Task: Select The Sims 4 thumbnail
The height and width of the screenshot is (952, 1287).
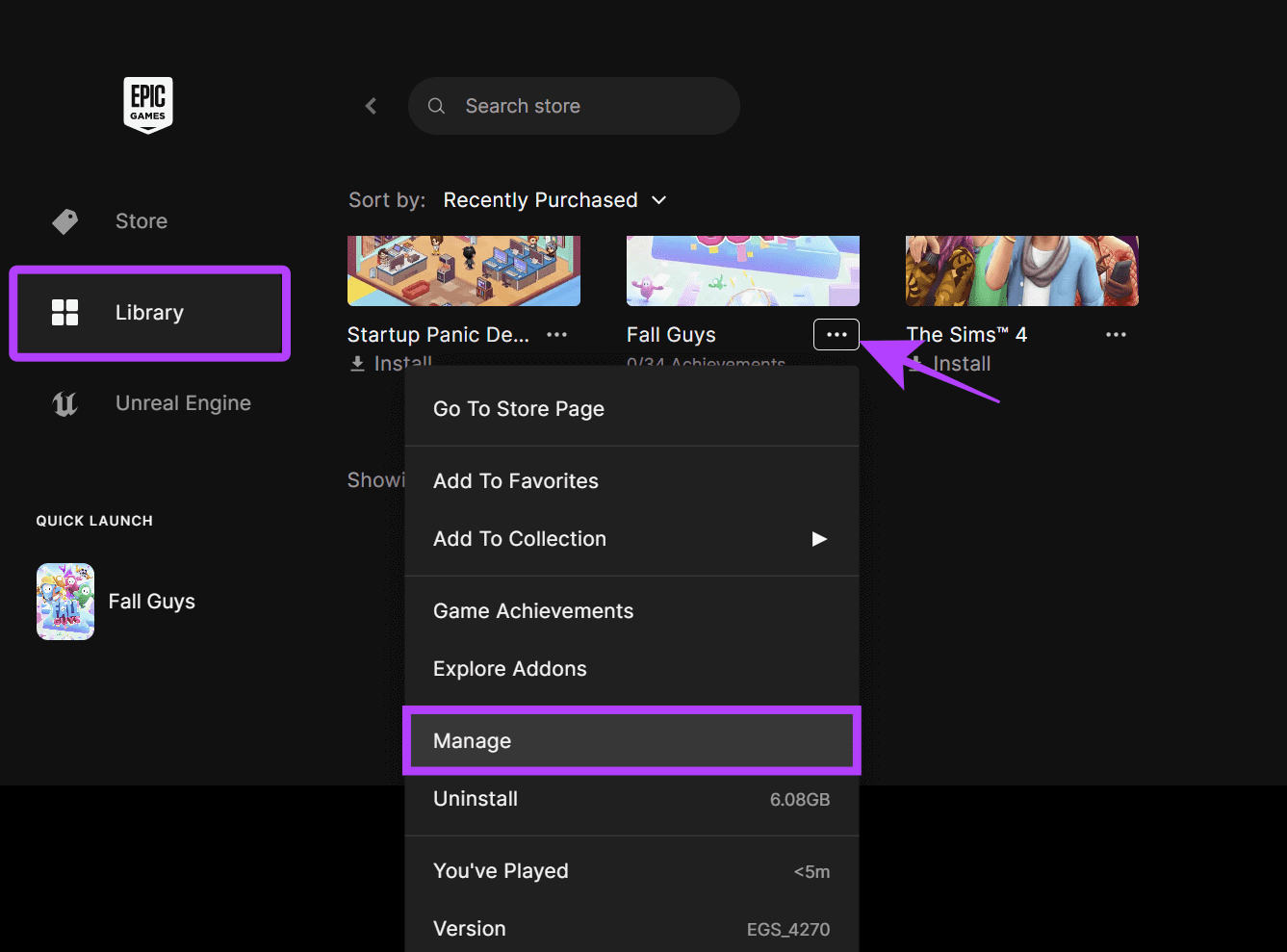Action: (1022, 270)
